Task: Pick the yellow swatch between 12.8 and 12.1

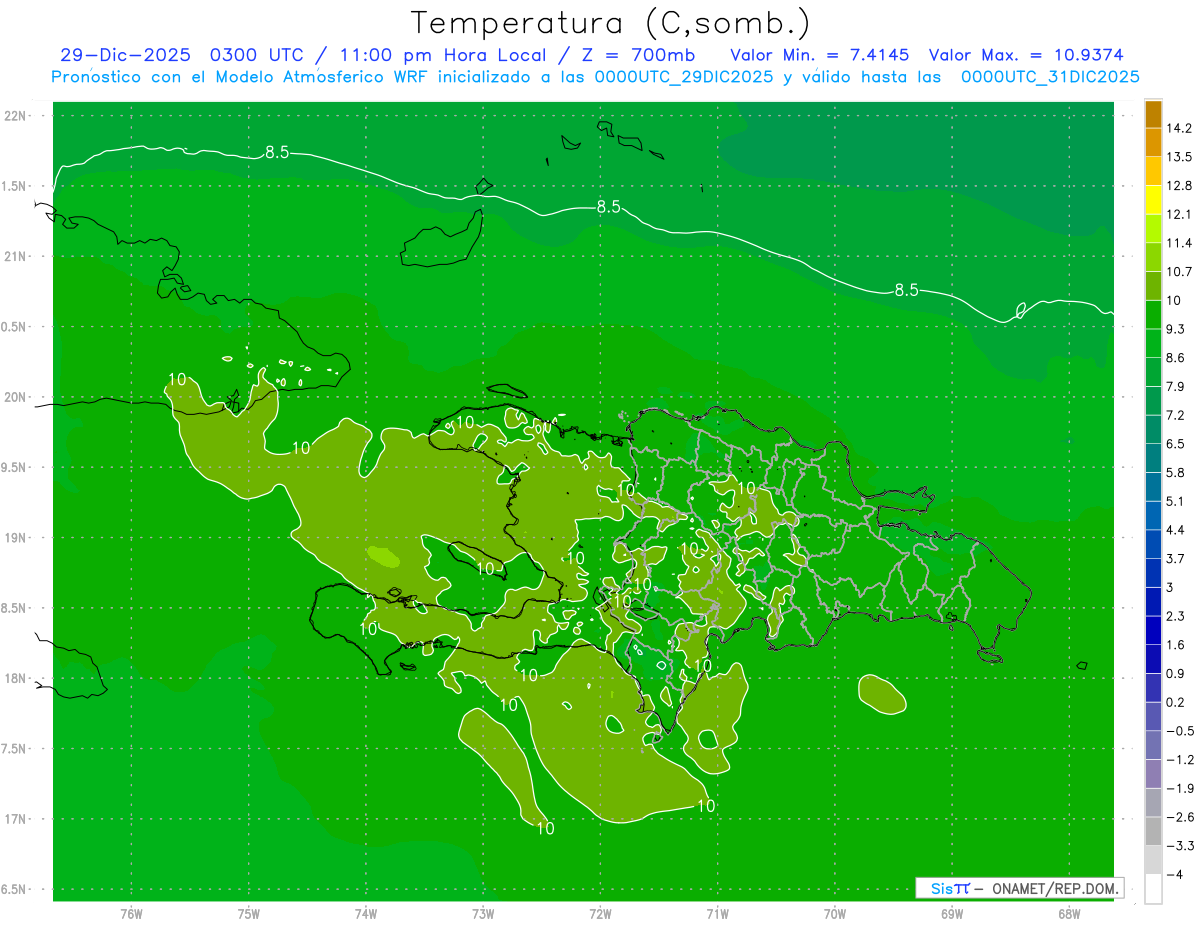Action: (1153, 199)
